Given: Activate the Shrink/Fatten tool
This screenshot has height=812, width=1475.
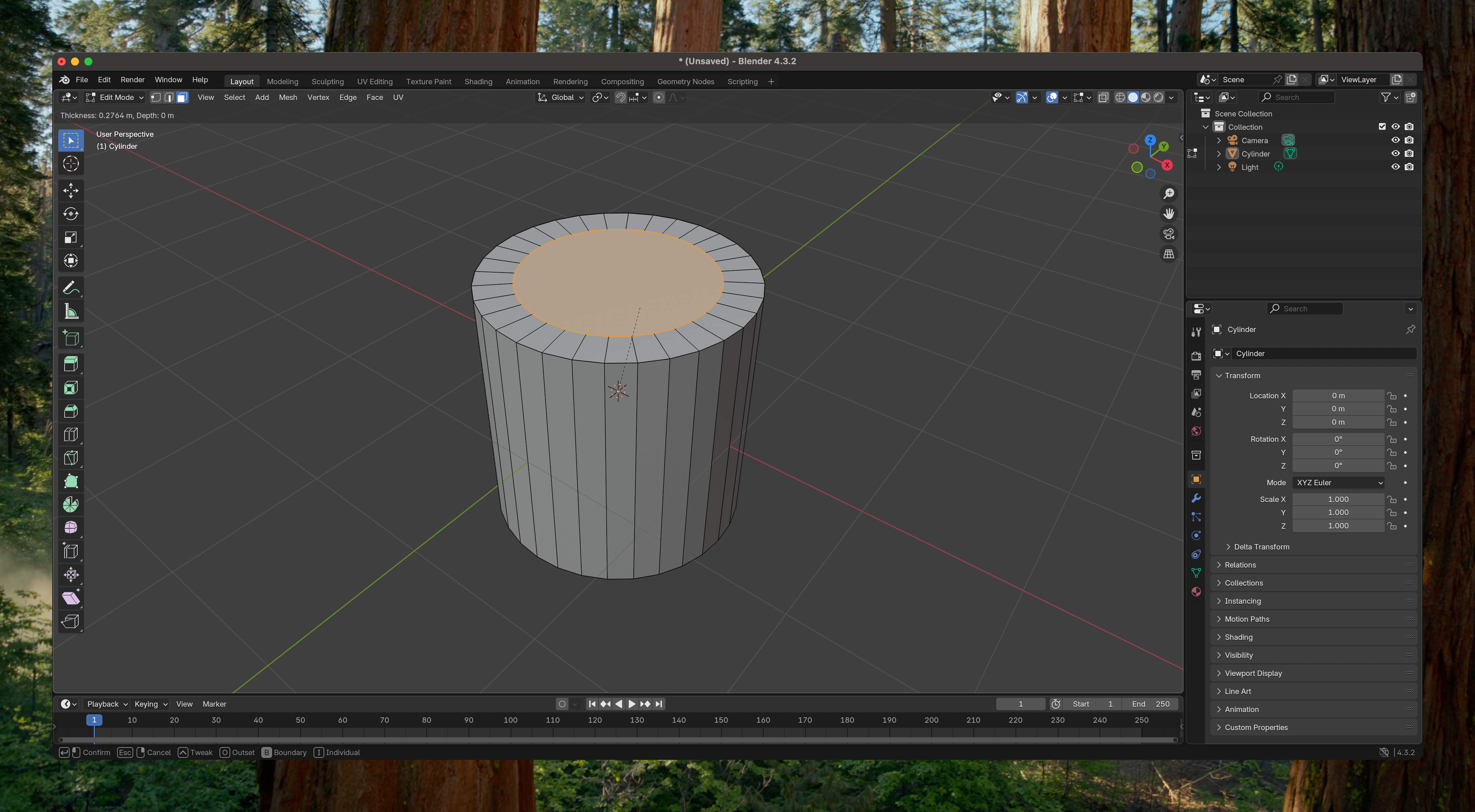Looking at the screenshot, I should pyautogui.click(x=70, y=575).
